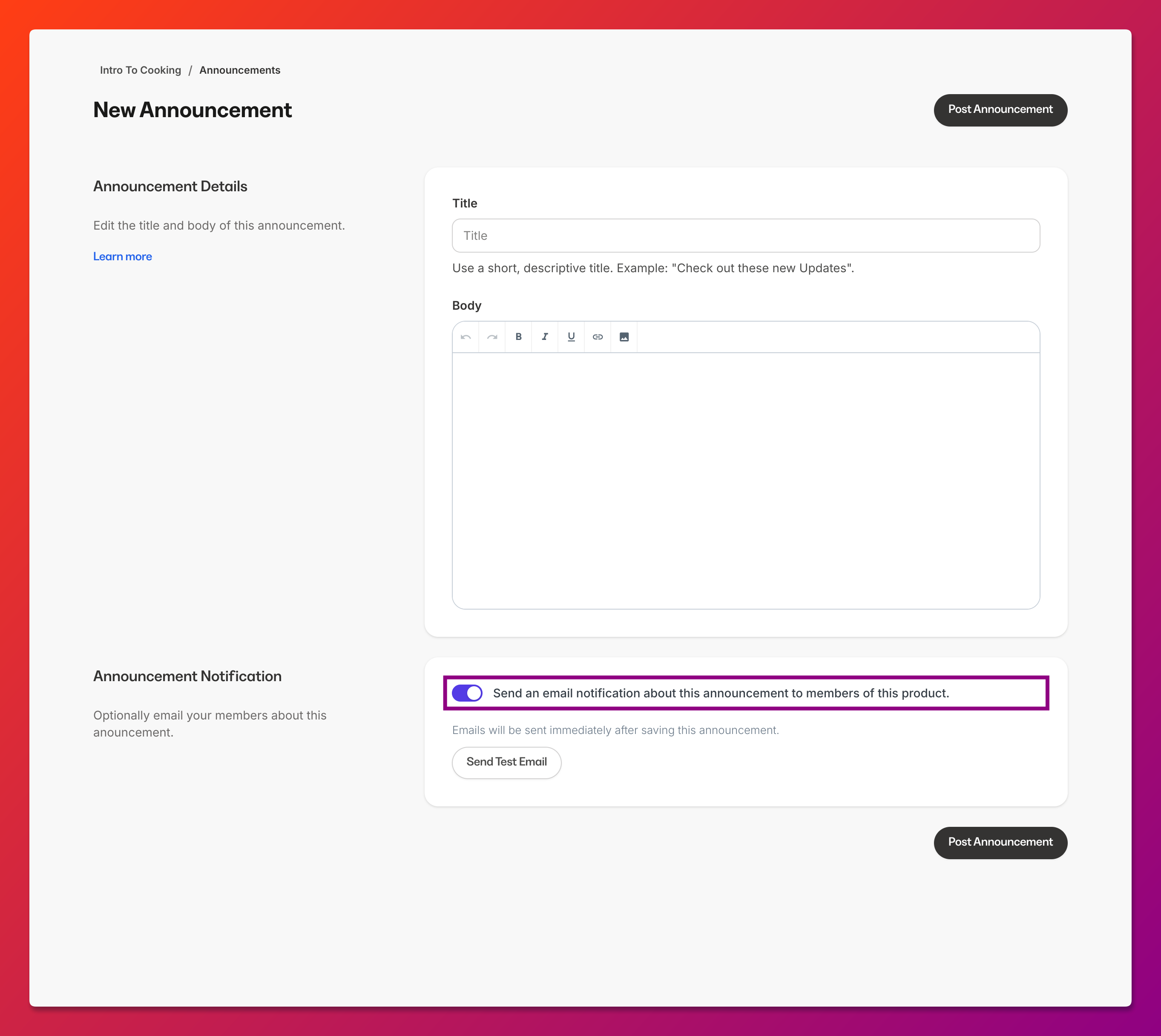Screen dimensions: 1161x1036
Task: Click the Body field label
Action: click(467, 306)
